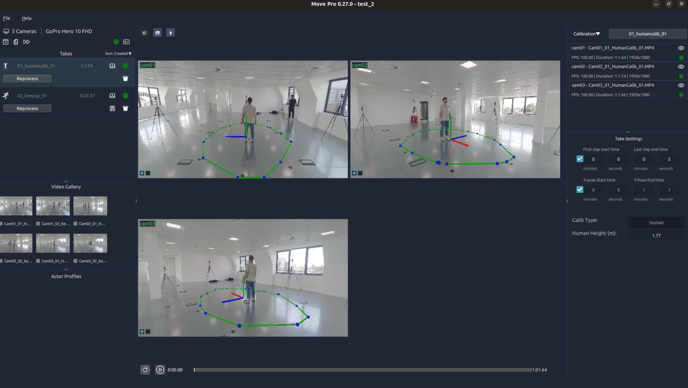Toggle visibility eye for cam01 video
Screen dimensions: 688x388
click(681, 48)
